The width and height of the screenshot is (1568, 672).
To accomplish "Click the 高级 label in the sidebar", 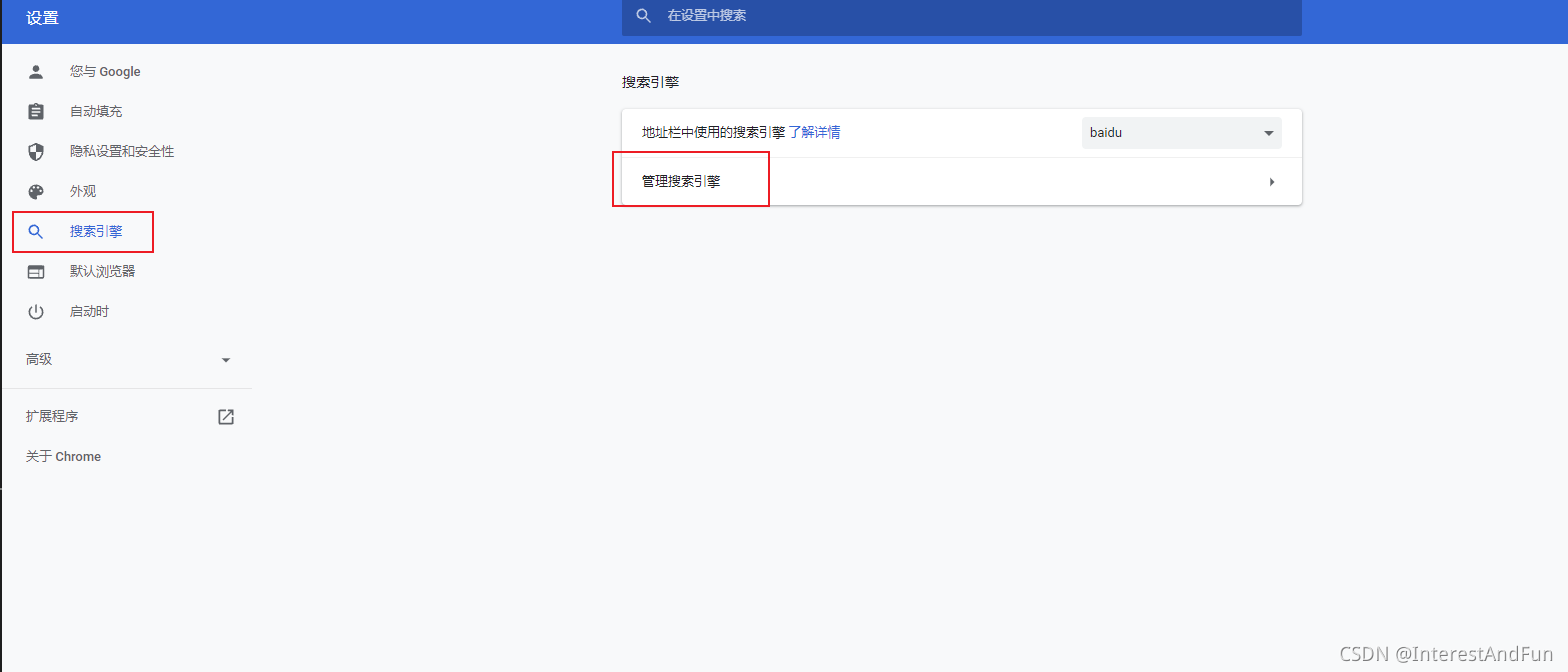I will pos(39,360).
